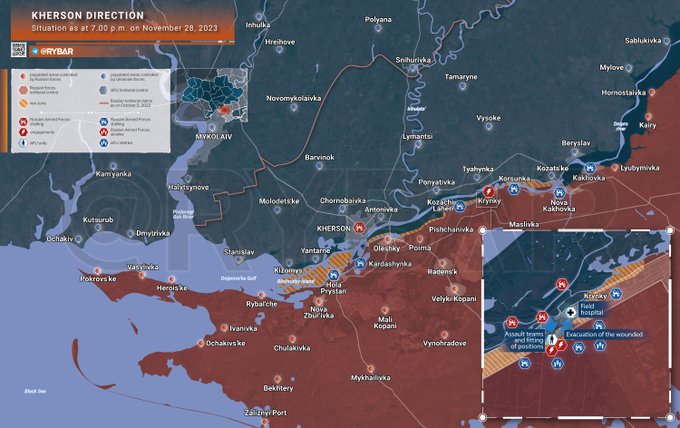Click the Velyki Kopani label
Screen dimensions: 680x428
tap(454, 299)
